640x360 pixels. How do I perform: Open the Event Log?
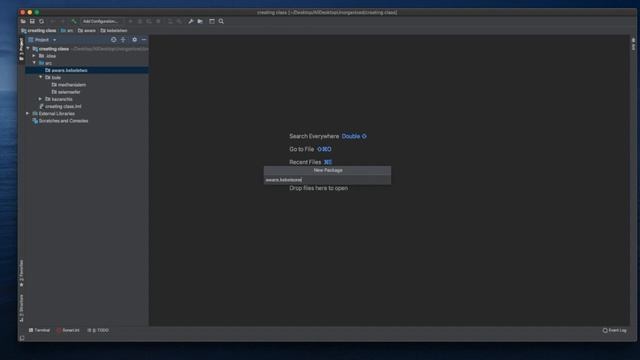(x=615, y=330)
